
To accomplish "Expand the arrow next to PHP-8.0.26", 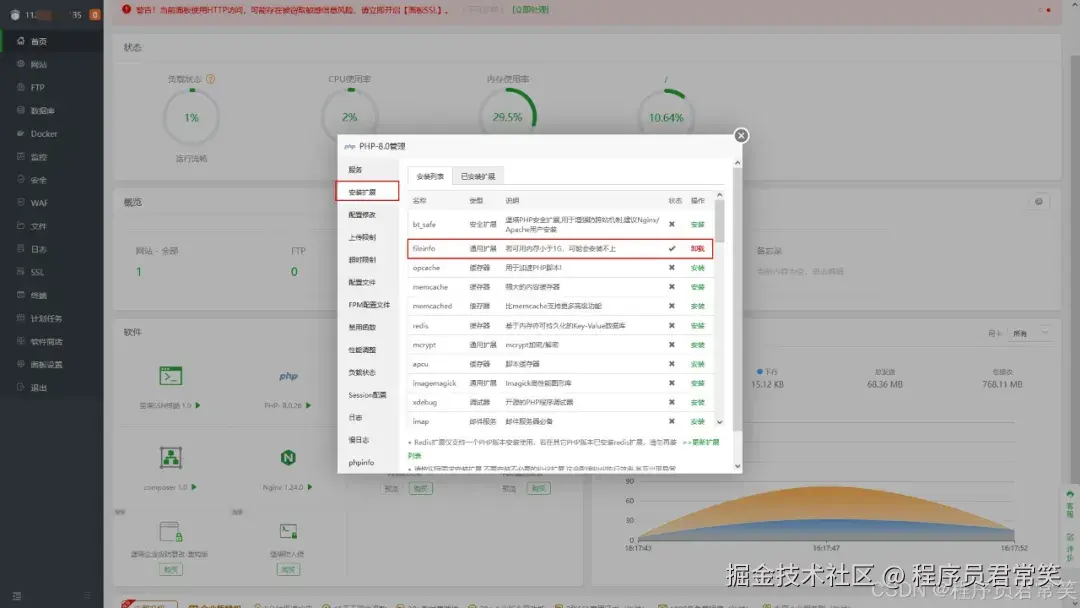I will click(x=306, y=407).
